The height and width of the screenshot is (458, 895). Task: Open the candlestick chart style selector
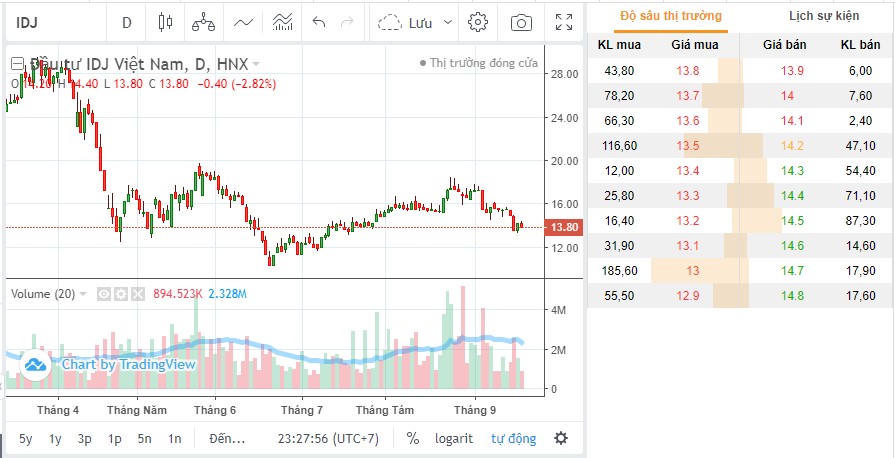pos(165,22)
